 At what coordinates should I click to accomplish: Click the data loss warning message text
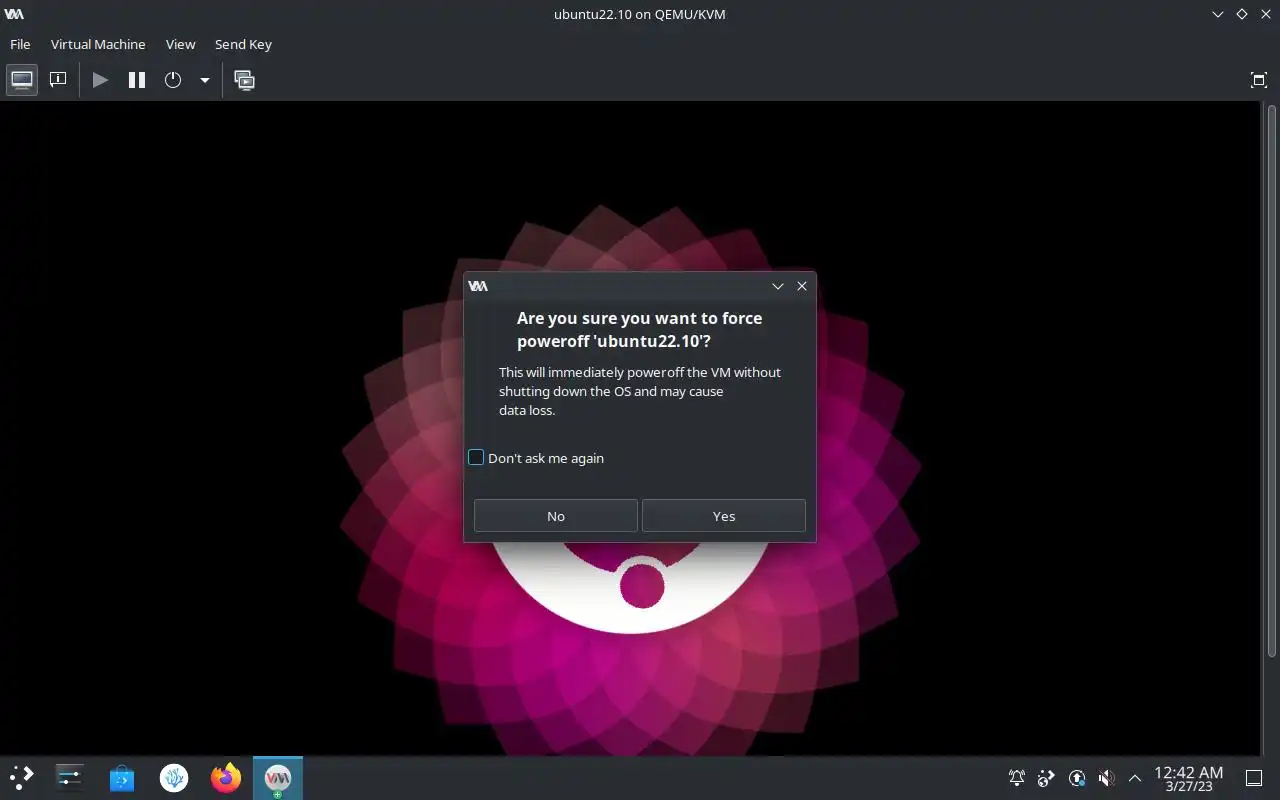[x=640, y=391]
